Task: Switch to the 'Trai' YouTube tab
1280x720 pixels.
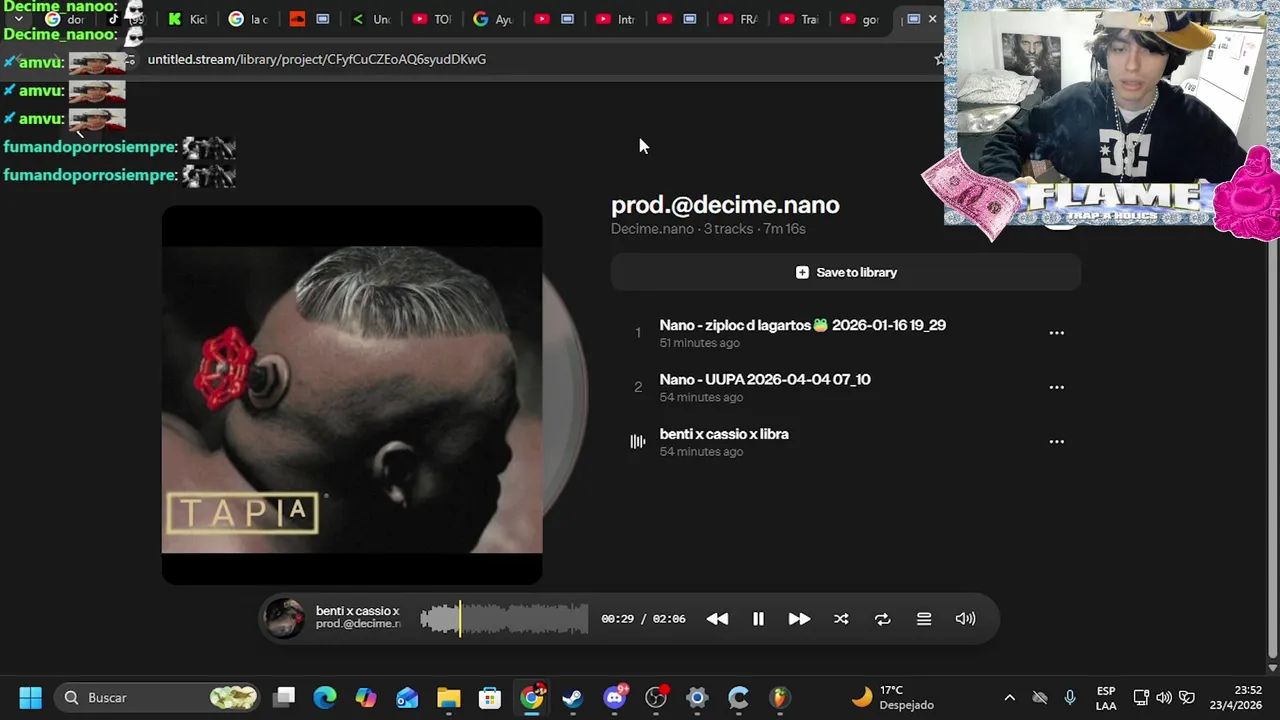Action: 798,19
